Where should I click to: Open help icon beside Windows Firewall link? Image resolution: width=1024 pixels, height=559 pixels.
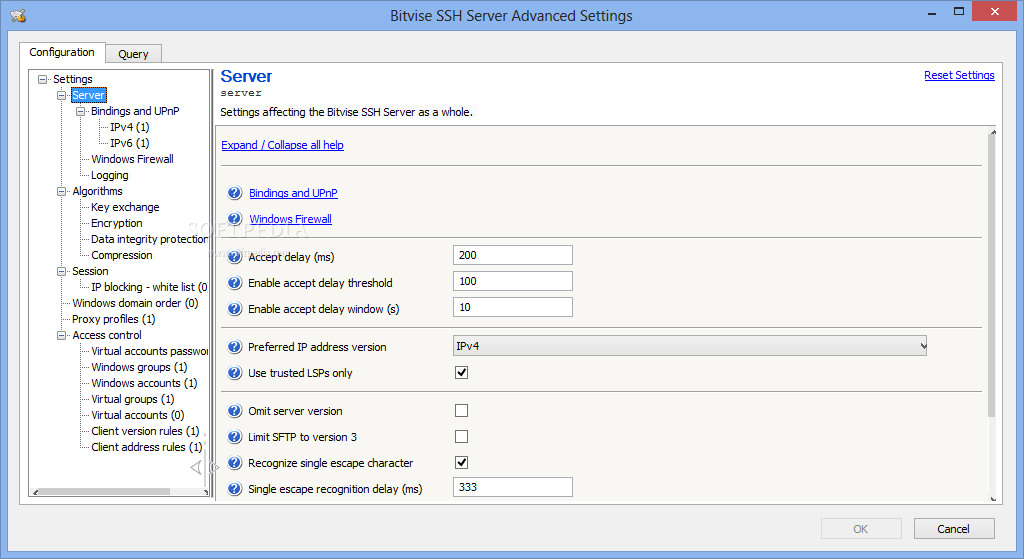(234, 219)
